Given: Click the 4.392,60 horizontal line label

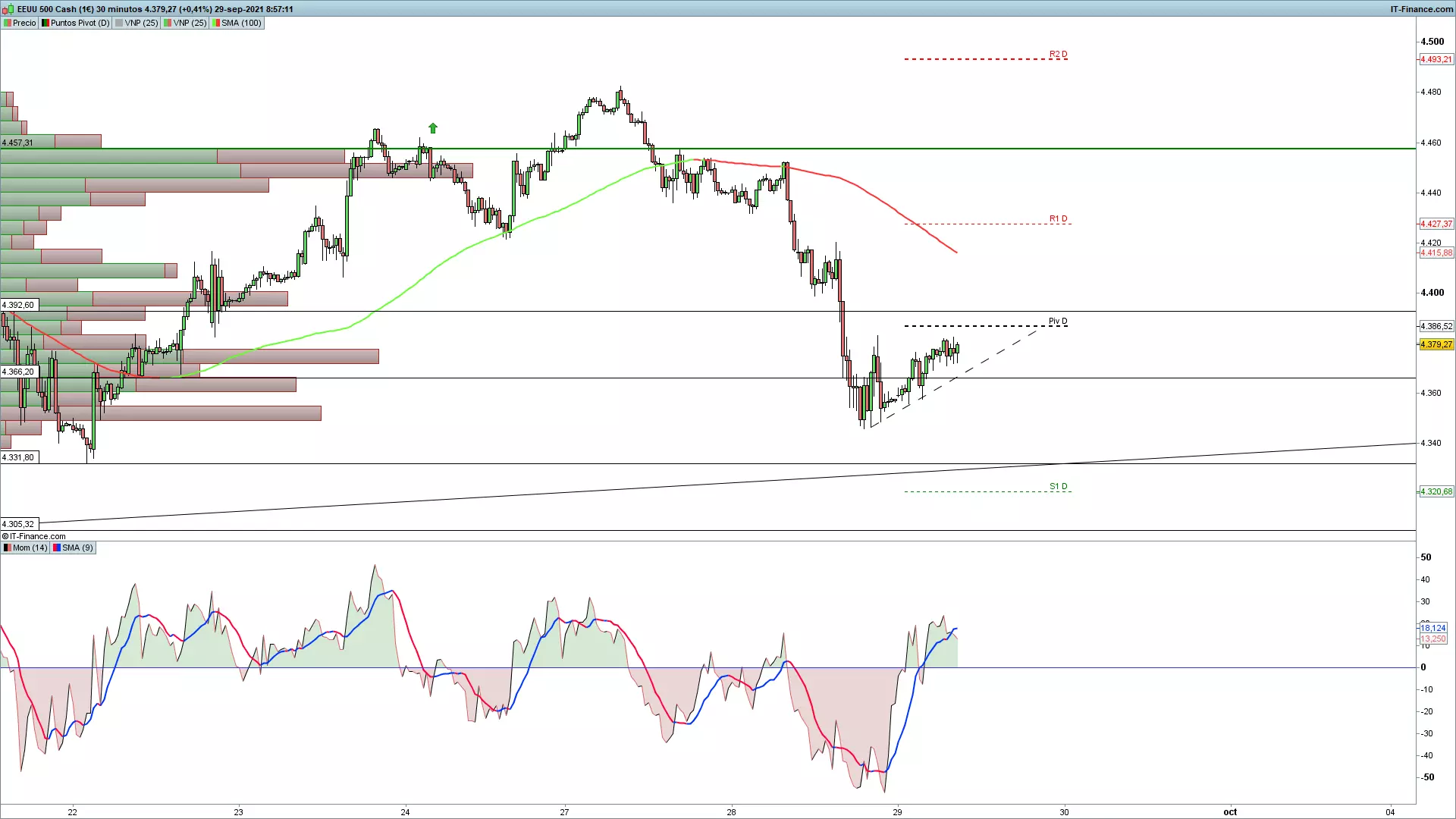Looking at the screenshot, I should (x=18, y=305).
